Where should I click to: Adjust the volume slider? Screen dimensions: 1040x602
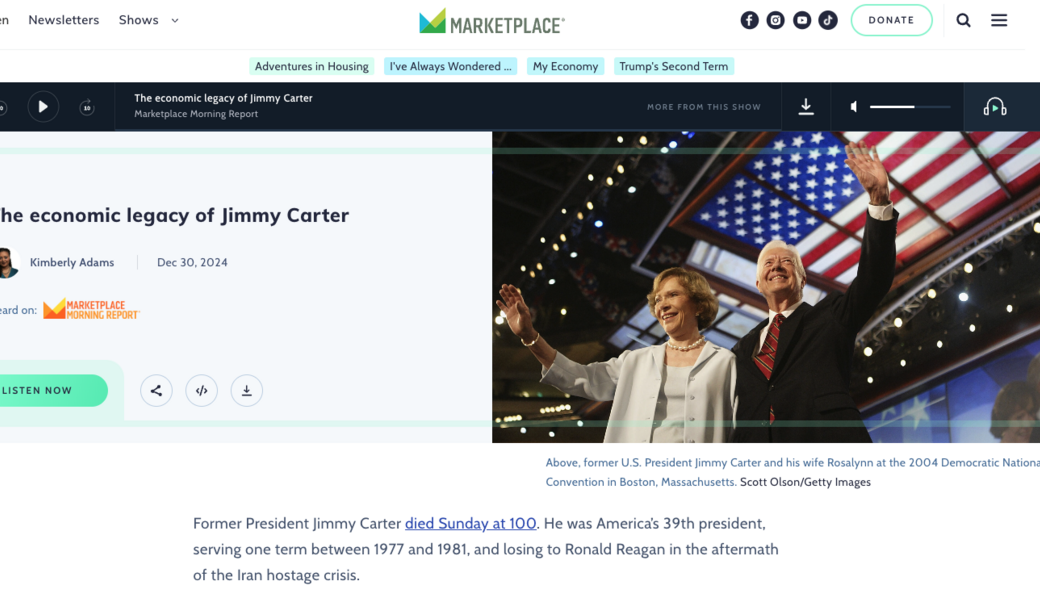(909, 107)
